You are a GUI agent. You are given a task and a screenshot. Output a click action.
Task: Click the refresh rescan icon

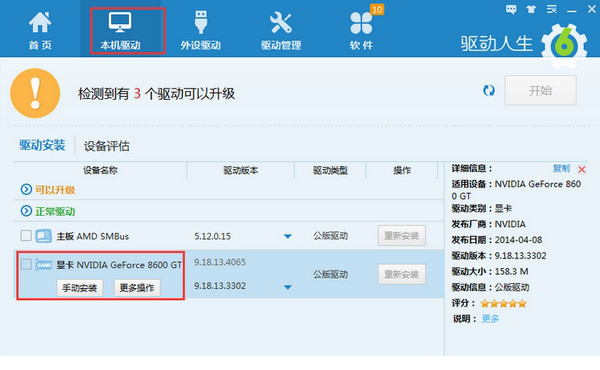click(489, 91)
